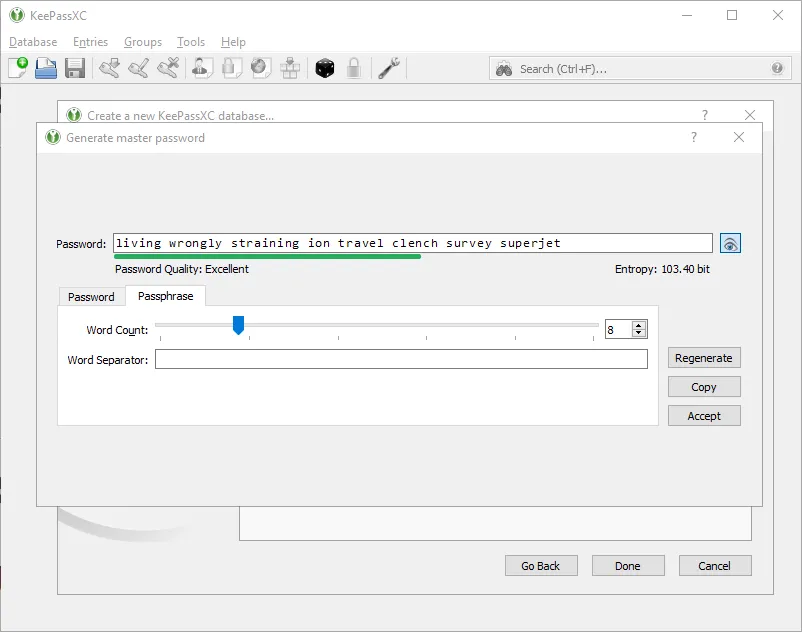The image size is (802, 632).
Task: Click the New Database toolbar icon
Action: pos(18,68)
